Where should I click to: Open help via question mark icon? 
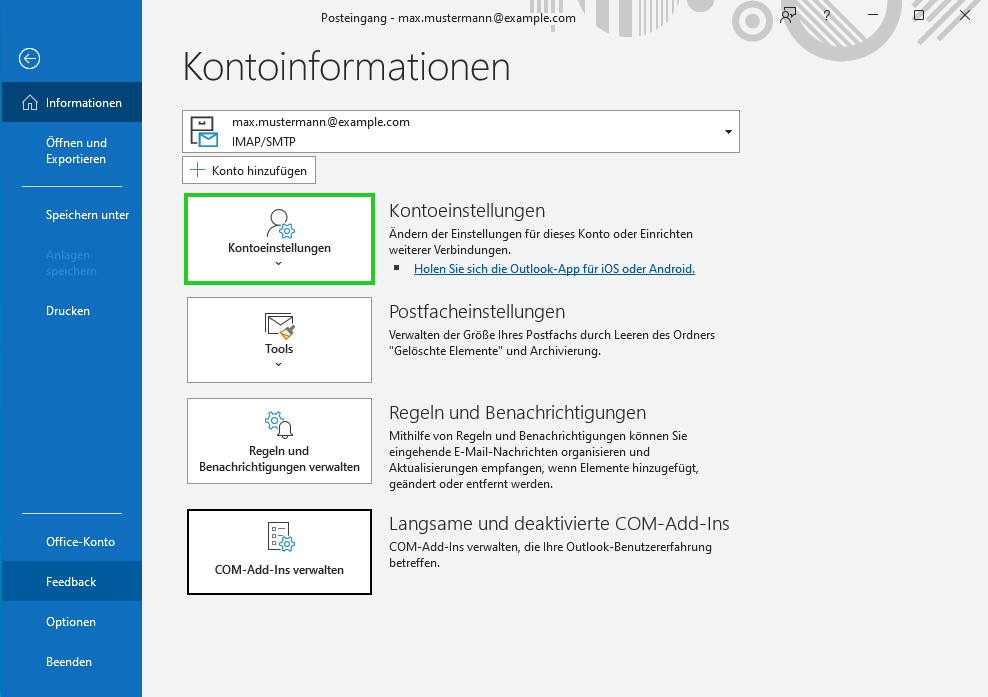point(827,15)
